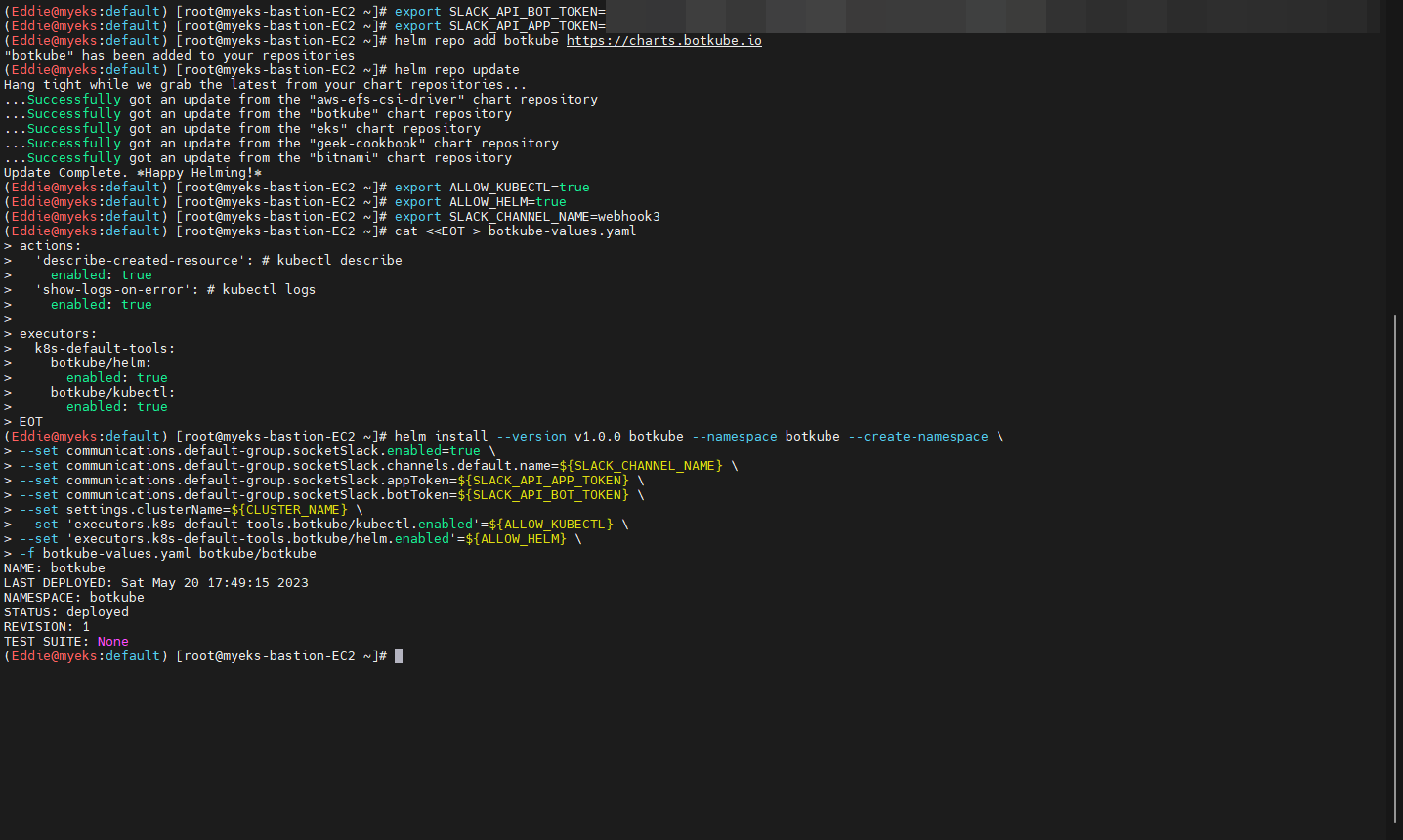Click the "${SLACK_API_APP_TOKEN}" variable
Screen dimensions: 1403x840
[x=543, y=481]
